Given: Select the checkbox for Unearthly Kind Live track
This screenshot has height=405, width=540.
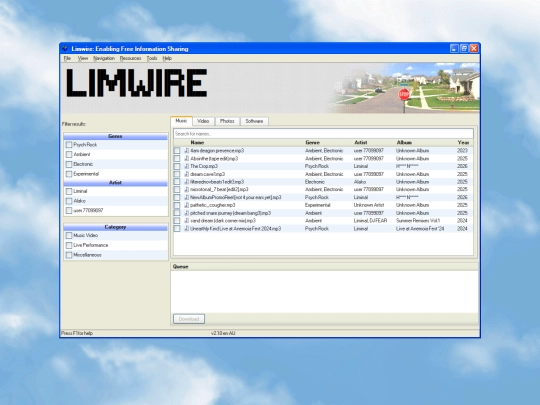Looking at the screenshot, I should (x=177, y=229).
